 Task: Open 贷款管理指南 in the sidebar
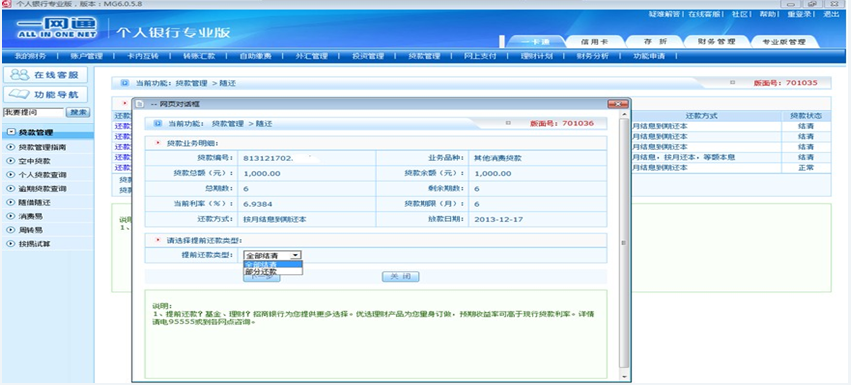(42, 147)
